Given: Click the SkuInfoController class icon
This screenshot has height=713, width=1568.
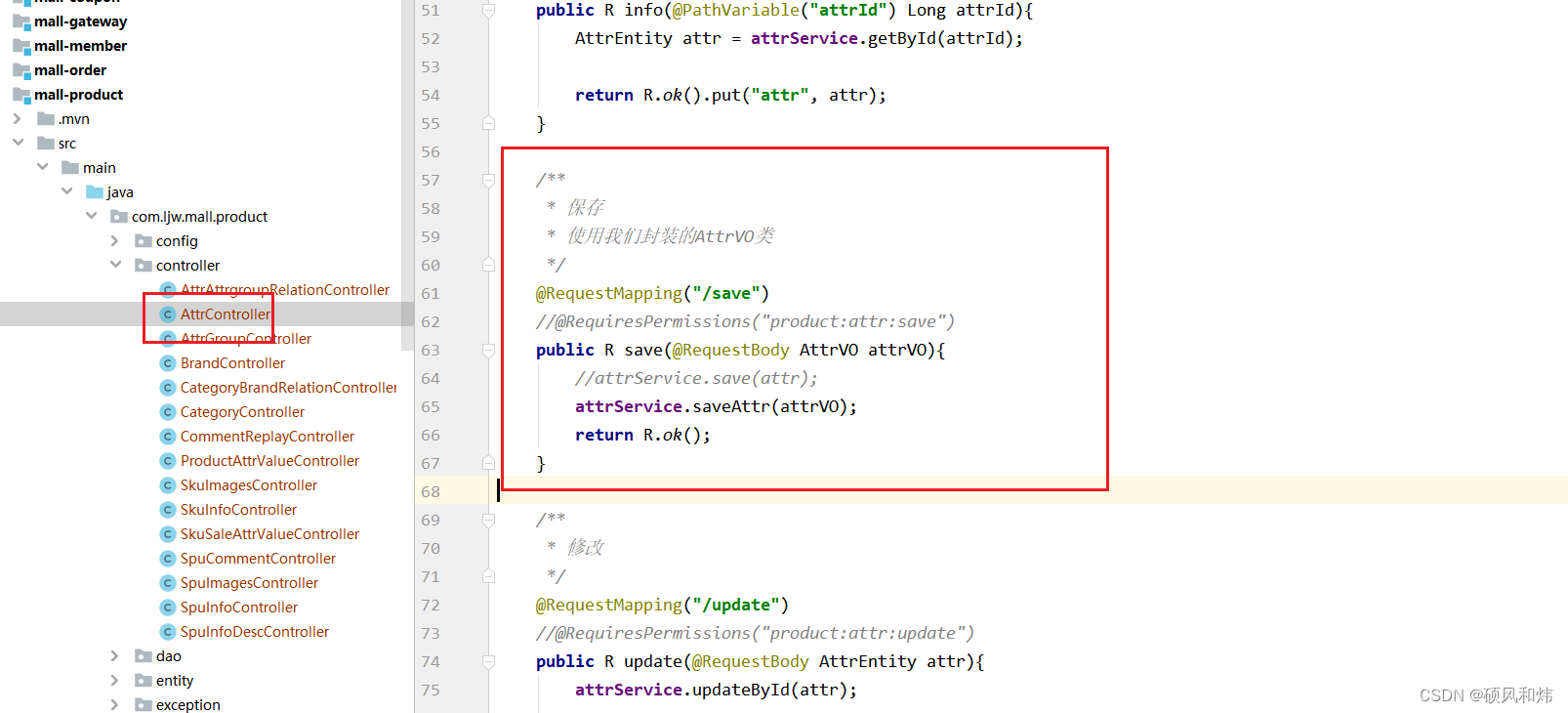Looking at the screenshot, I should (168, 510).
